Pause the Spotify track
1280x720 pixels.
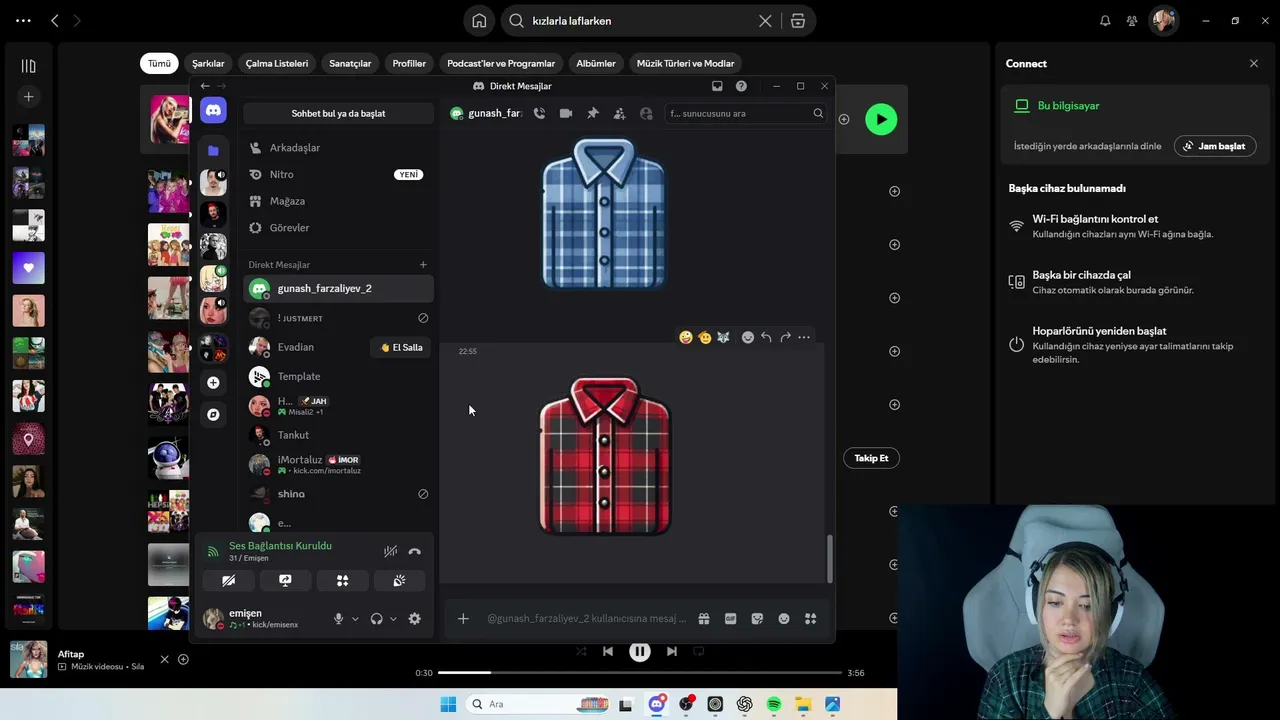coord(640,651)
